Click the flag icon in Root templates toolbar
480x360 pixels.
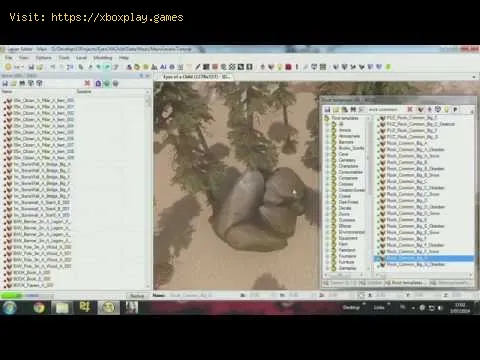click(455, 109)
